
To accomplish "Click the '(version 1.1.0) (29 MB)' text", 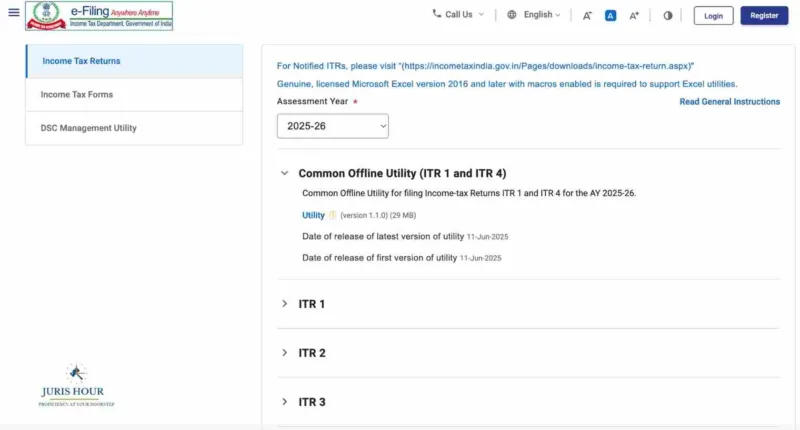I will pos(378,215).
